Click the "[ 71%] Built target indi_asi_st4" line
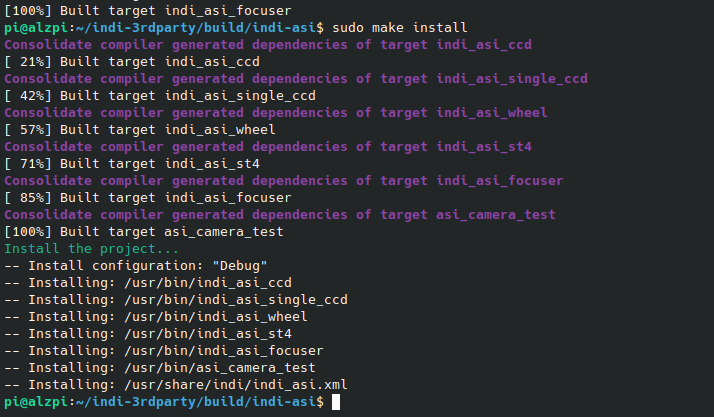 pyautogui.click(x=132, y=163)
